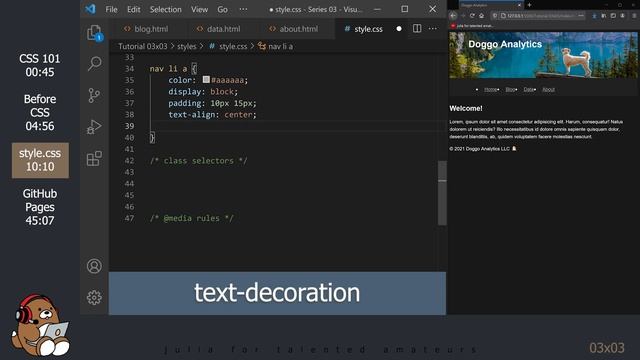The height and width of the screenshot is (360, 640).
Task: Open the Go menu
Action: (x=222, y=9)
